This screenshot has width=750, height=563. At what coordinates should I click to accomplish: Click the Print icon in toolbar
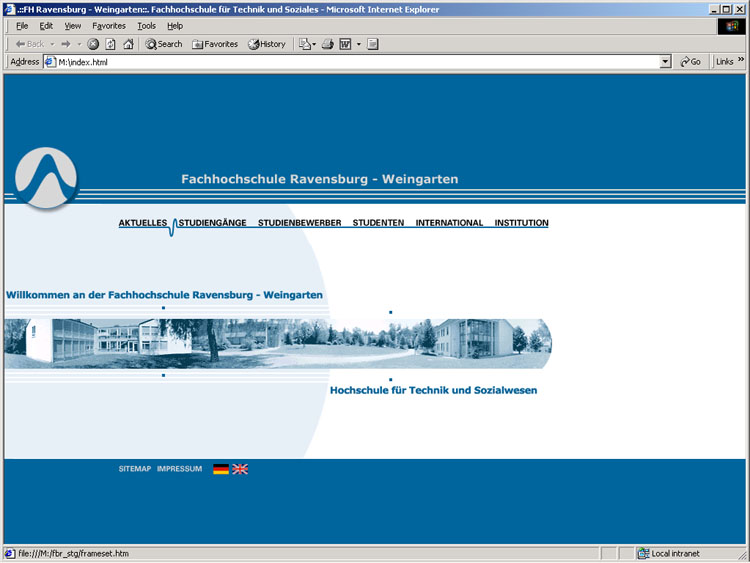click(327, 44)
